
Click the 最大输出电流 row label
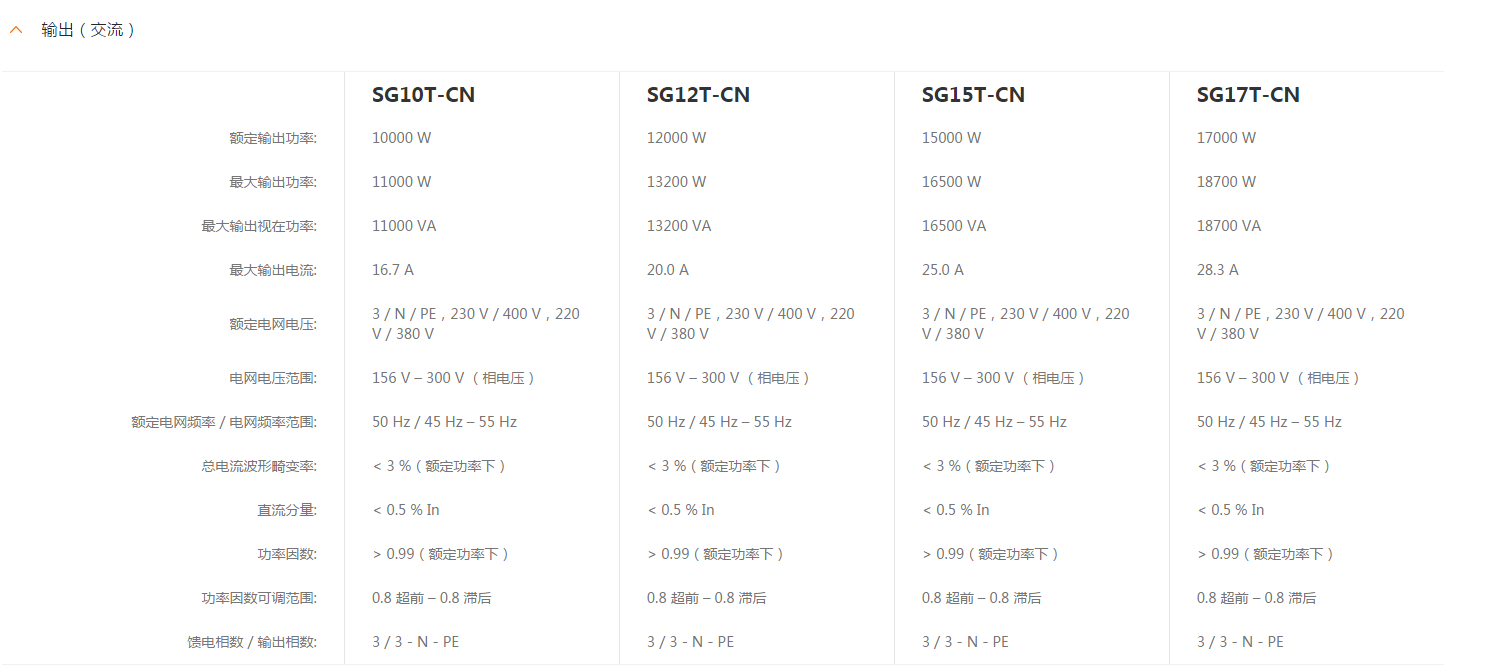(x=273, y=270)
